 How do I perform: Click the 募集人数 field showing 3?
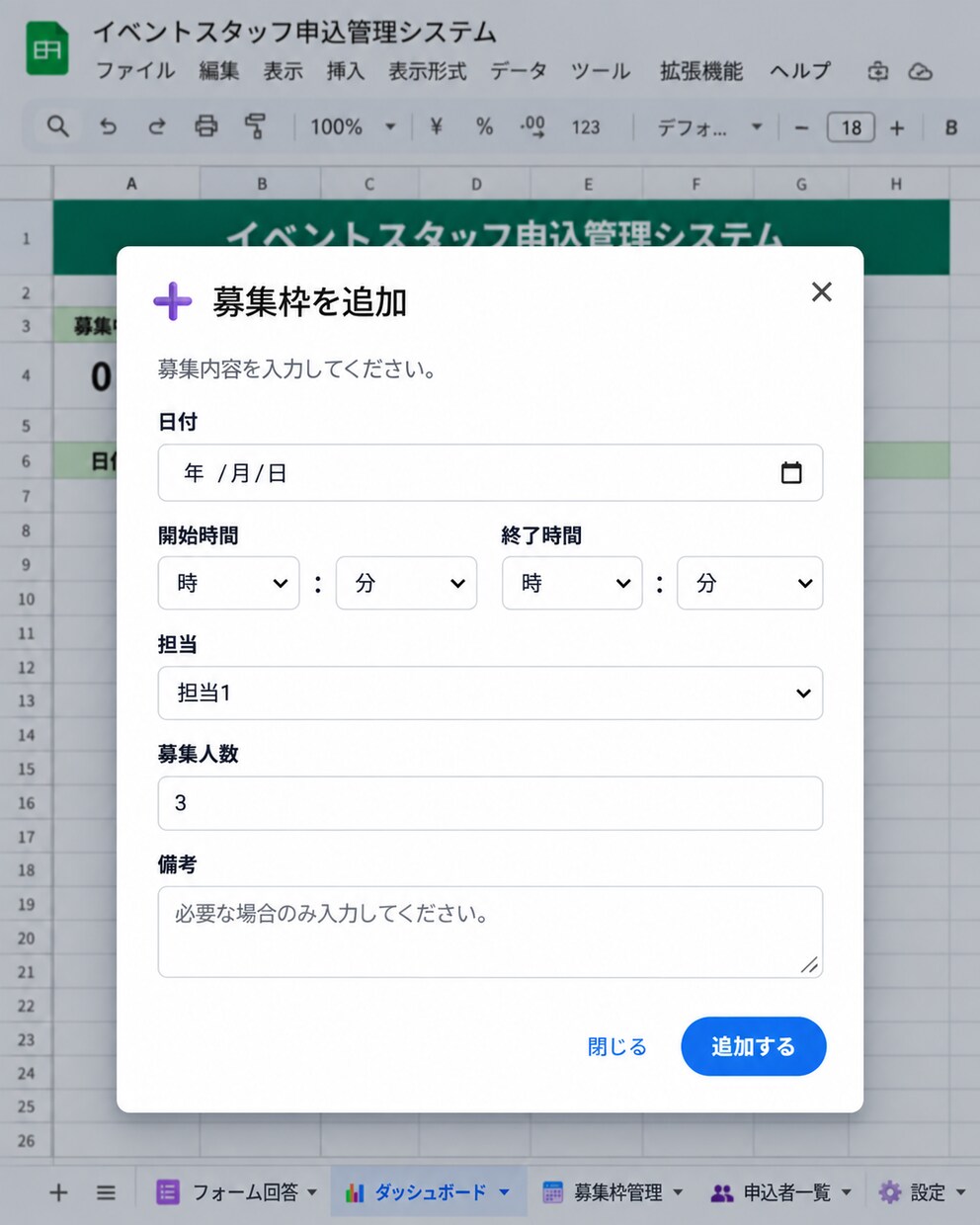pyautogui.click(x=490, y=803)
